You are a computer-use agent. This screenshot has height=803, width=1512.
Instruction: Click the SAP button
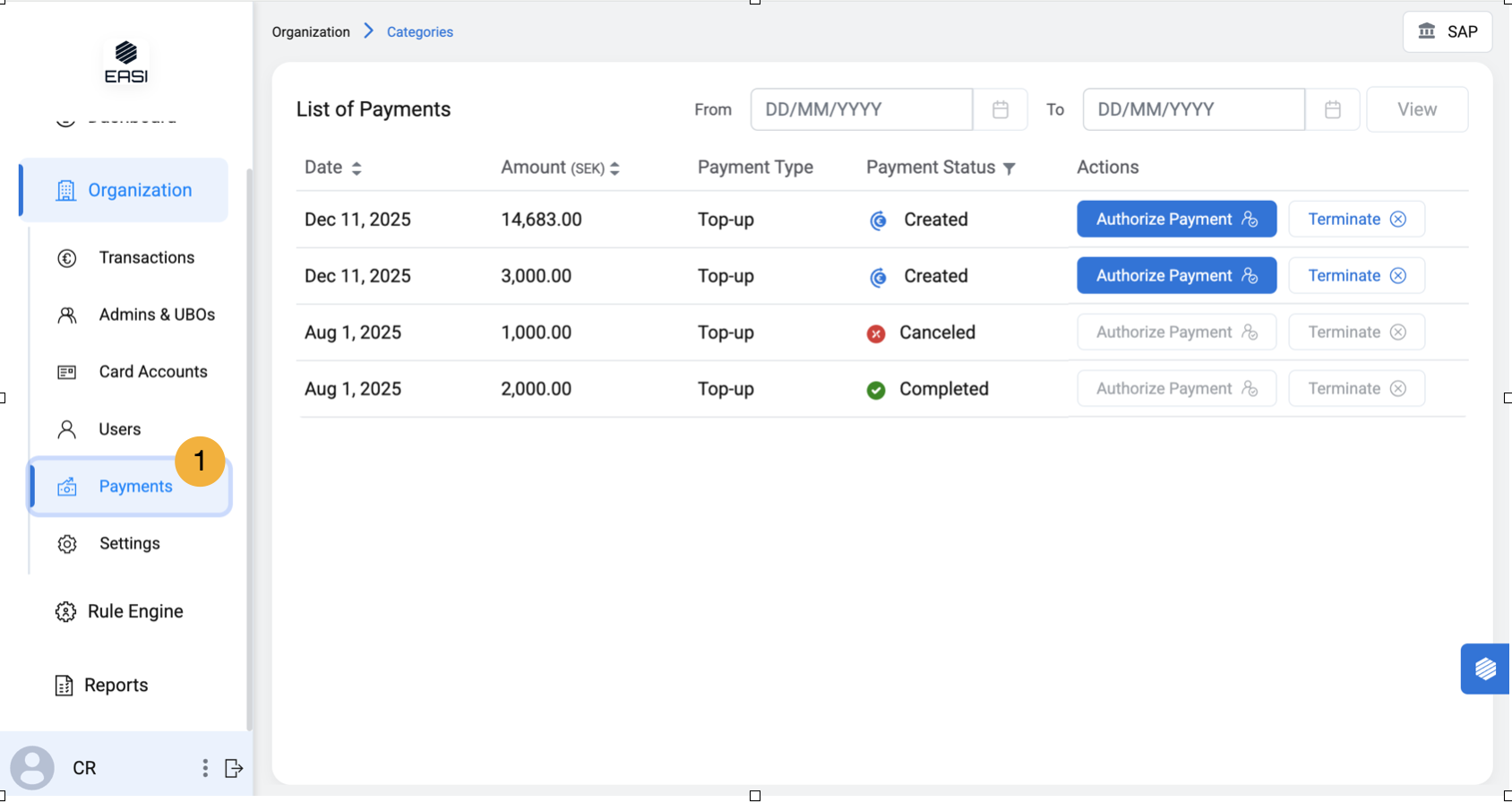point(1448,32)
